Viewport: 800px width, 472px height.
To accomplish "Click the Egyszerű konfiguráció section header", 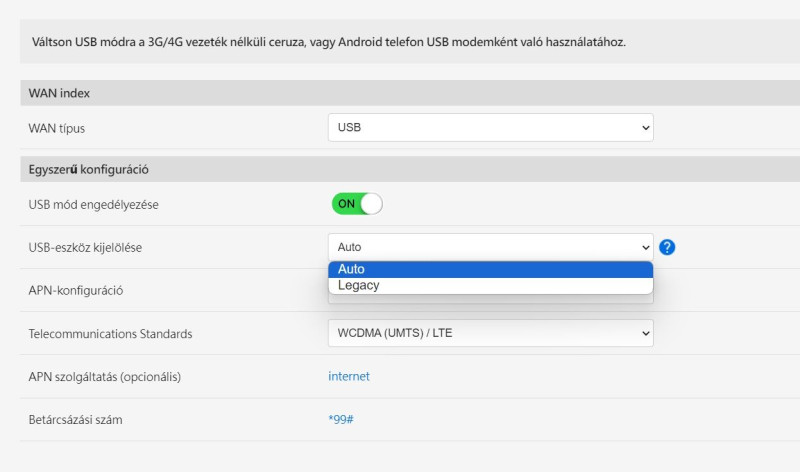I will pos(89,169).
